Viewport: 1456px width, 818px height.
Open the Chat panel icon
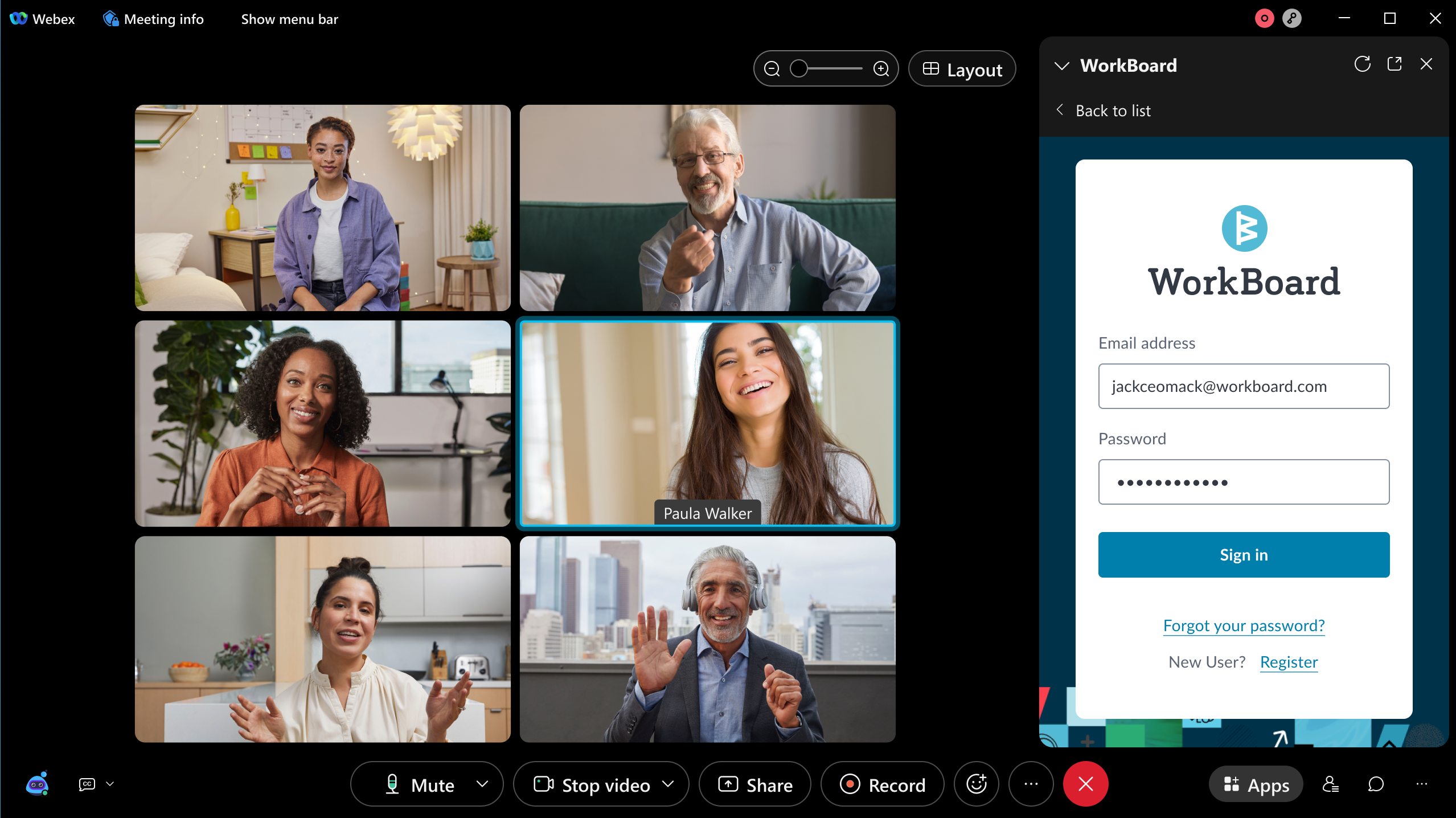(1376, 784)
